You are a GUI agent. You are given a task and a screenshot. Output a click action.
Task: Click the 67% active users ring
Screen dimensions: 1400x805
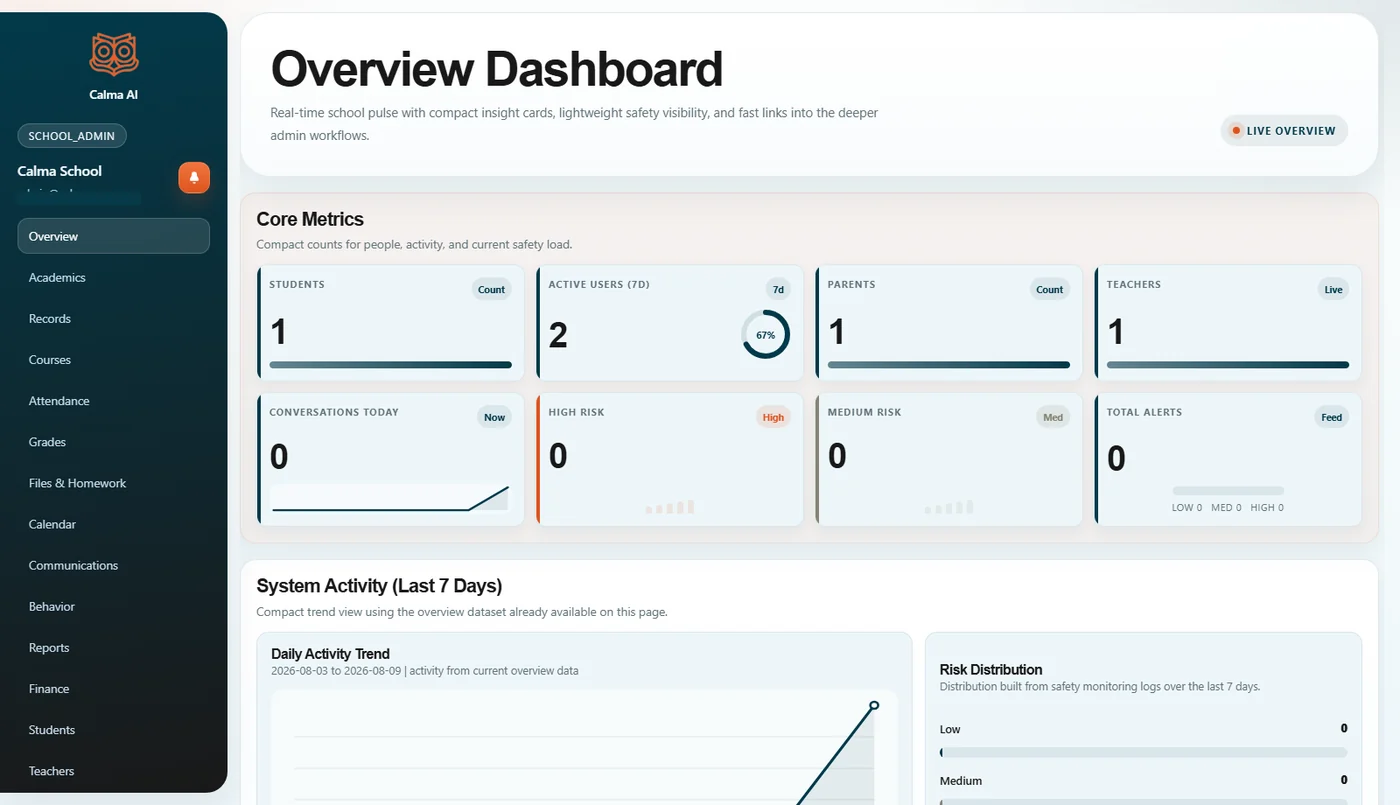point(765,335)
